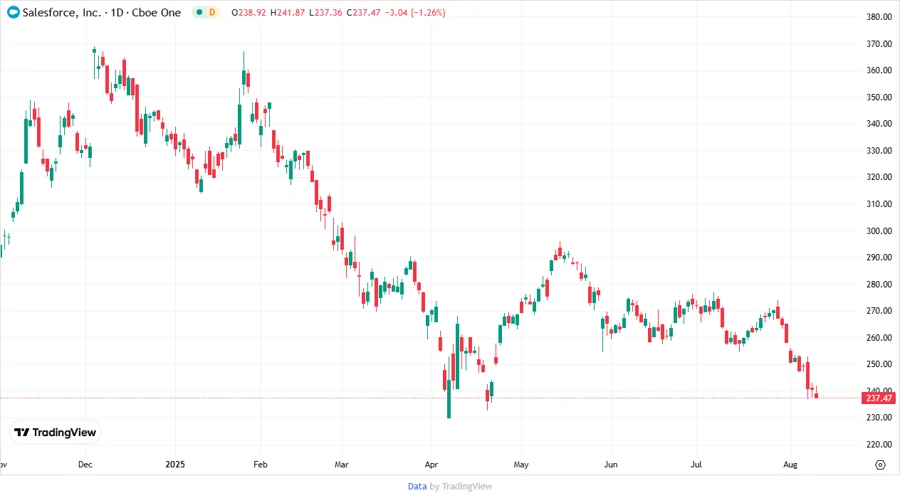Viewport: 900px width, 498px height.
Task: Click the Salesforce logo icon
Action: 13,12
